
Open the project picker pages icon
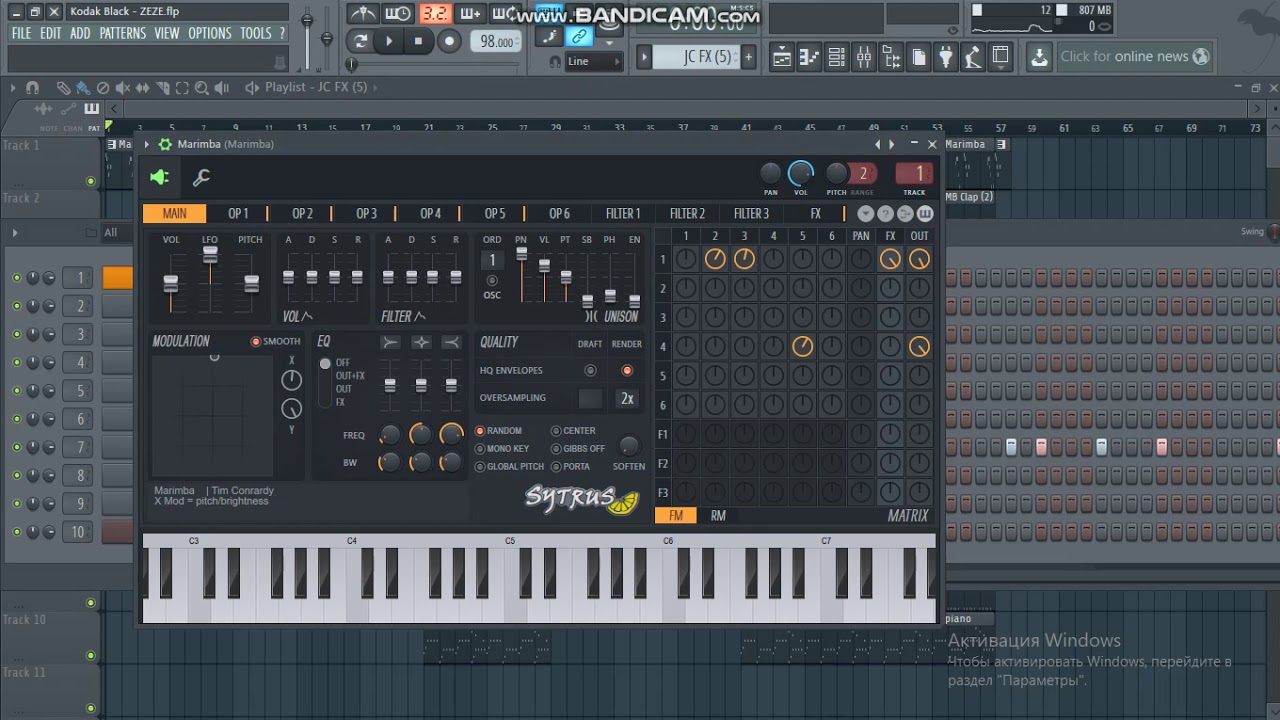coord(918,57)
